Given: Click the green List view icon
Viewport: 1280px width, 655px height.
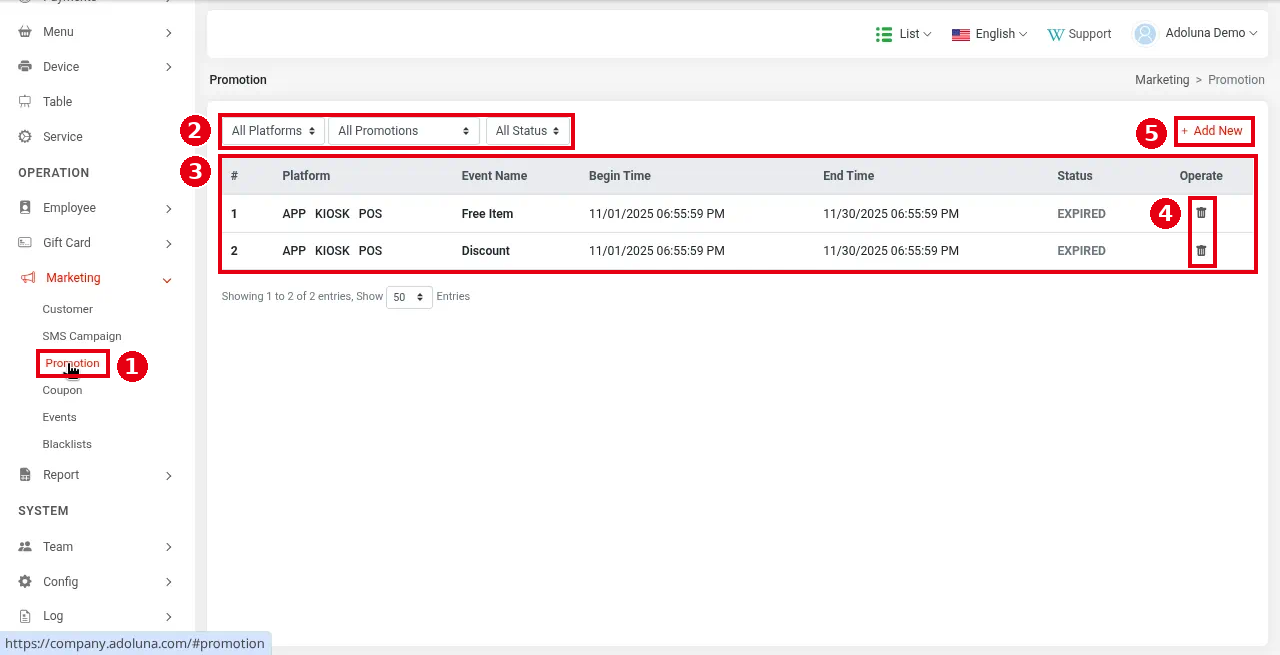Looking at the screenshot, I should coord(884,34).
